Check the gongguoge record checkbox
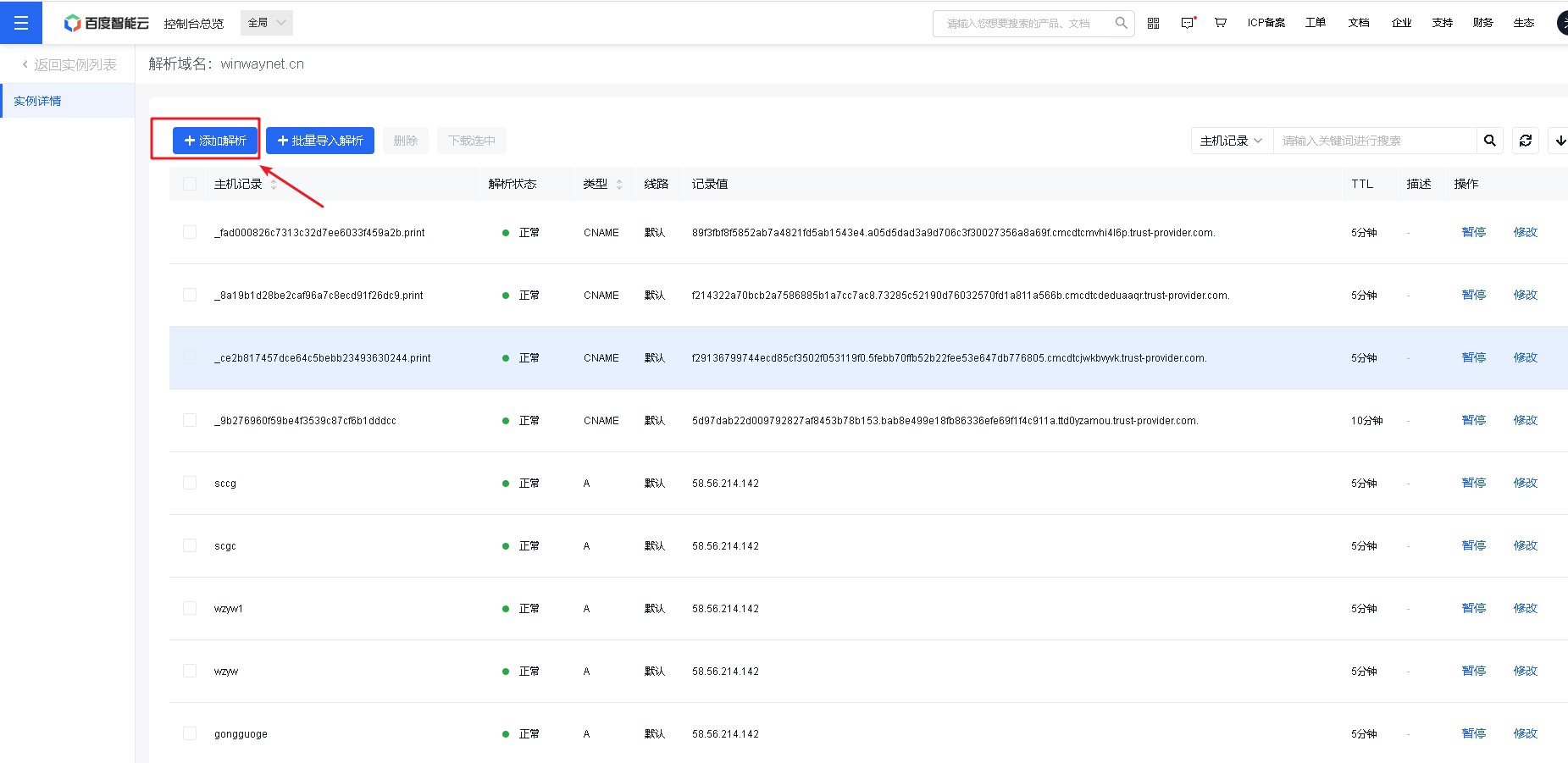This screenshot has width=1568, height=763. pos(190,733)
